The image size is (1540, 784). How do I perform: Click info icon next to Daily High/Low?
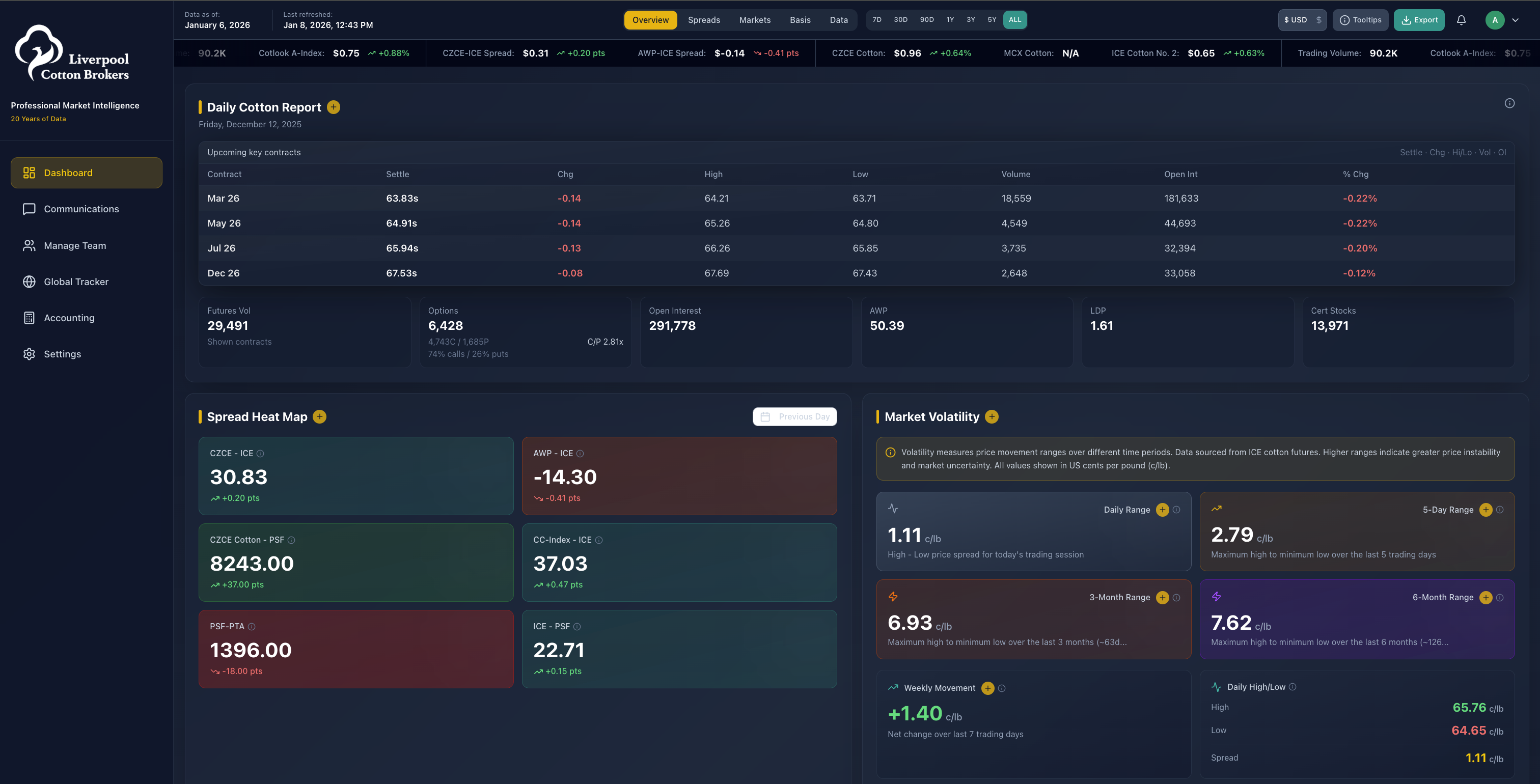point(1292,687)
